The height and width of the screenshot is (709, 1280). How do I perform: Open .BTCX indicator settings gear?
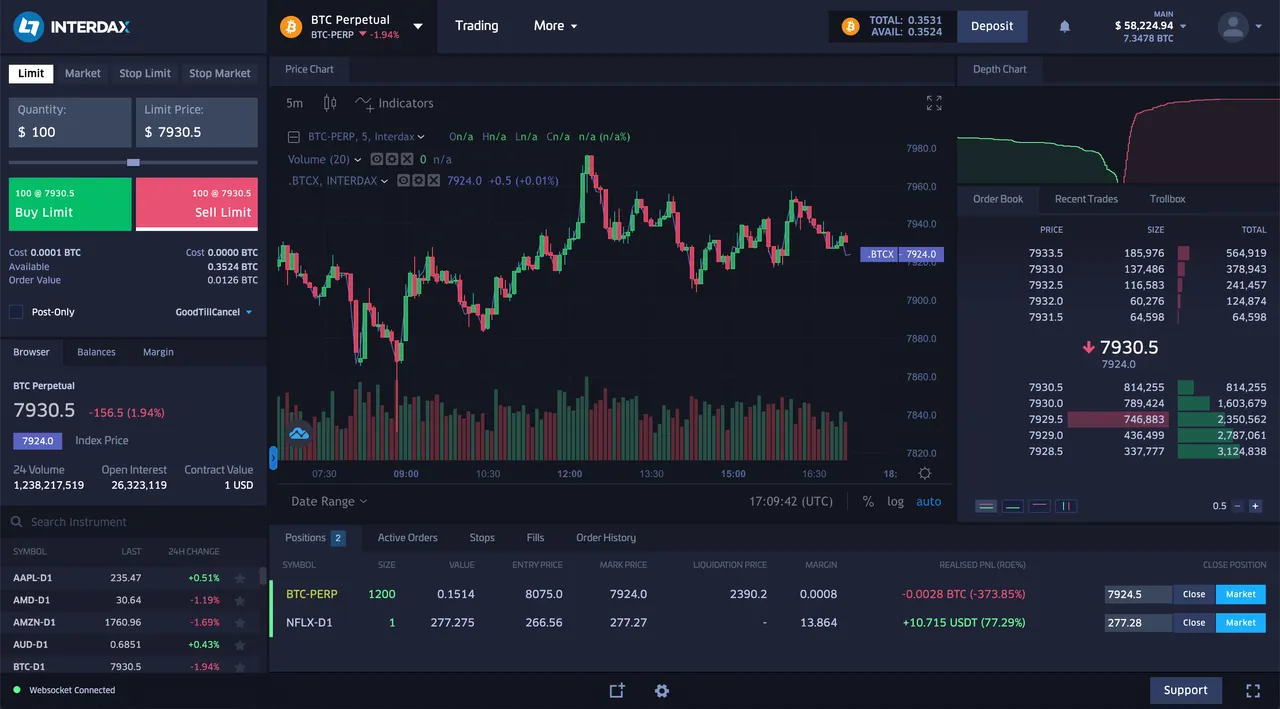tap(419, 181)
